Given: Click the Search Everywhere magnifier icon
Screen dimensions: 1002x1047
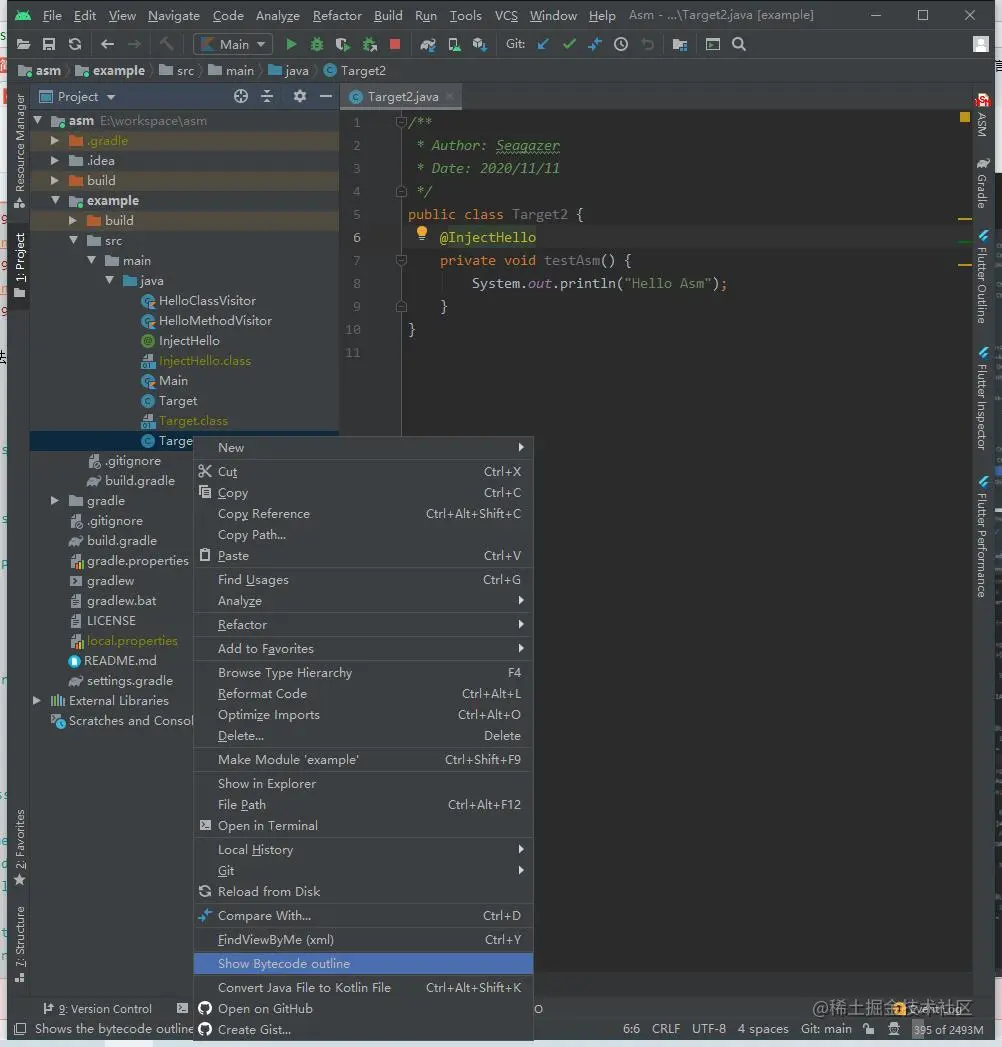Looking at the screenshot, I should coord(738,45).
